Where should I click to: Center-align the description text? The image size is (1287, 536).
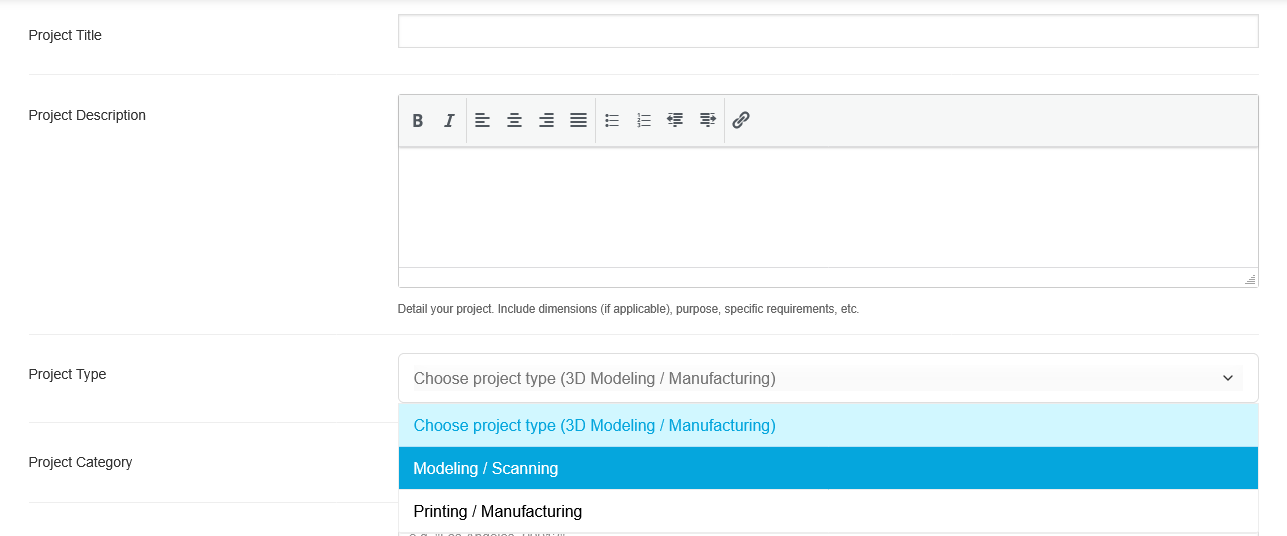(x=514, y=120)
